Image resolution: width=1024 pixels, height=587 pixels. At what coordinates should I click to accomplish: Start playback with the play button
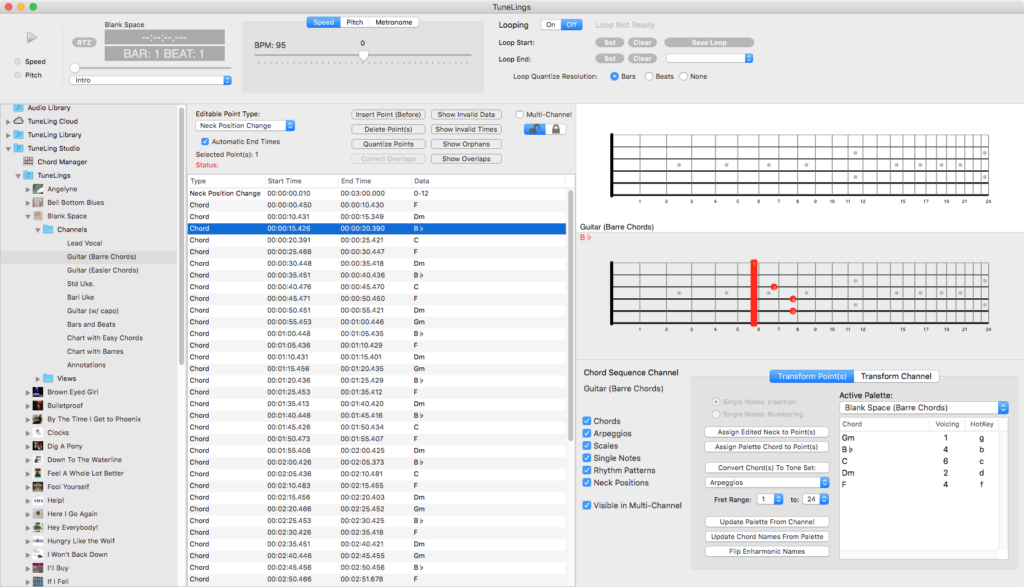pyautogui.click(x=32, y=37)
